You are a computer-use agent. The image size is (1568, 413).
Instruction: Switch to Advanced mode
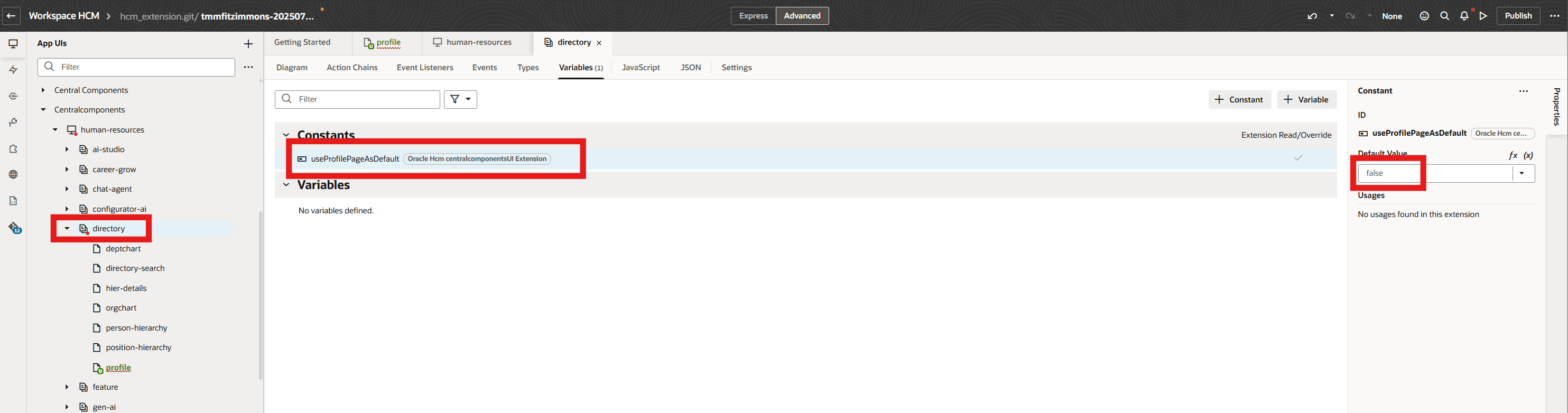tap(802, 16)
